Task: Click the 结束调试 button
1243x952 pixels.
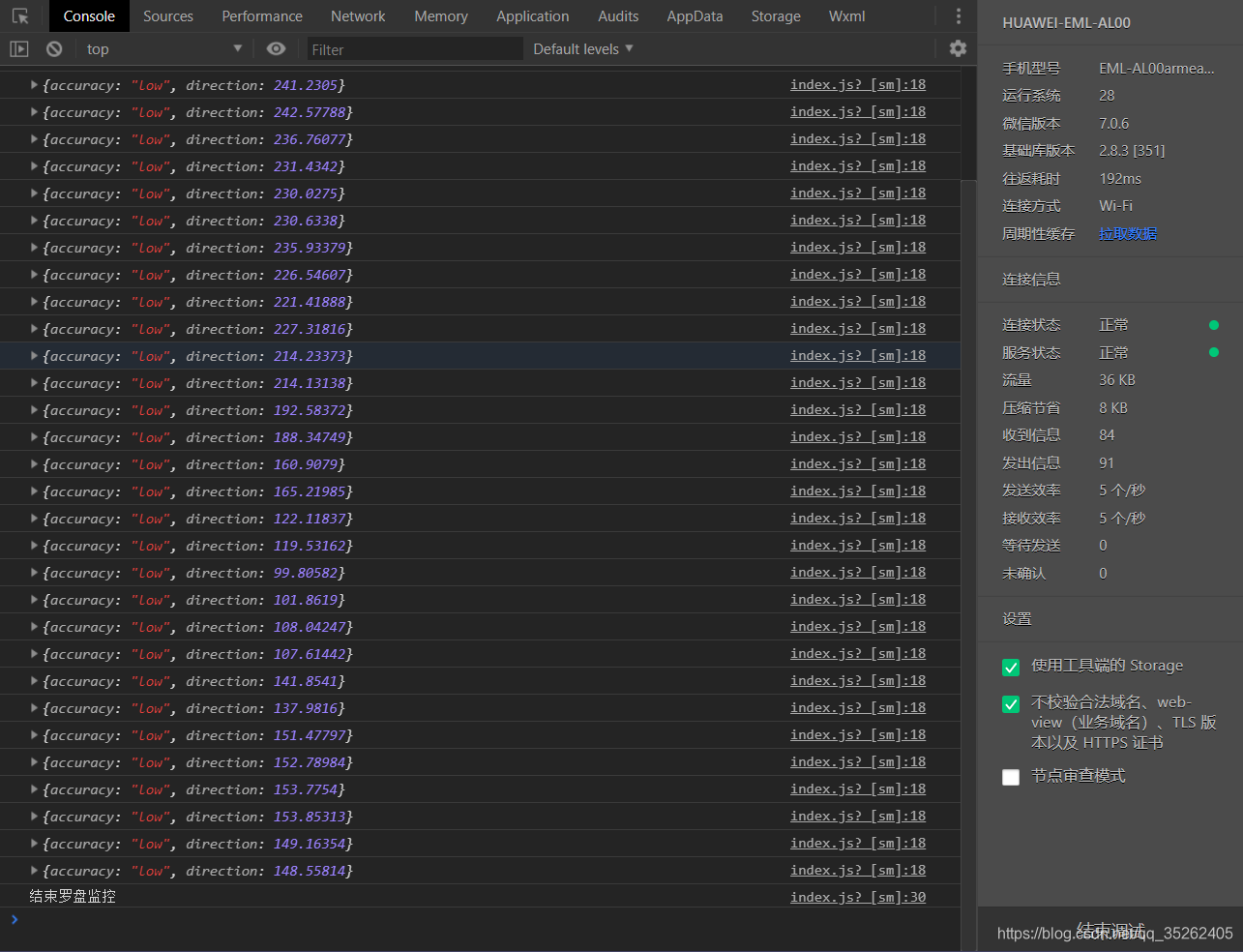Action: click(x=1110, y=931)
